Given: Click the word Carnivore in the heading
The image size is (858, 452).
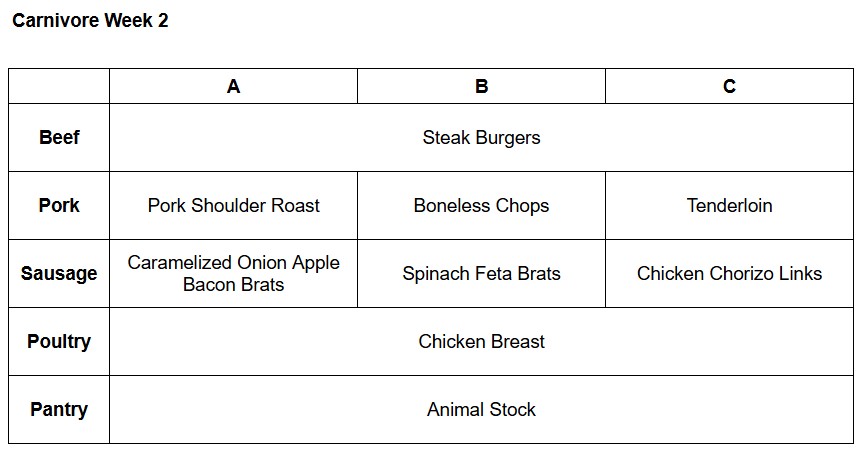Looking at the screenshot, I should click(x=55, y=20).
